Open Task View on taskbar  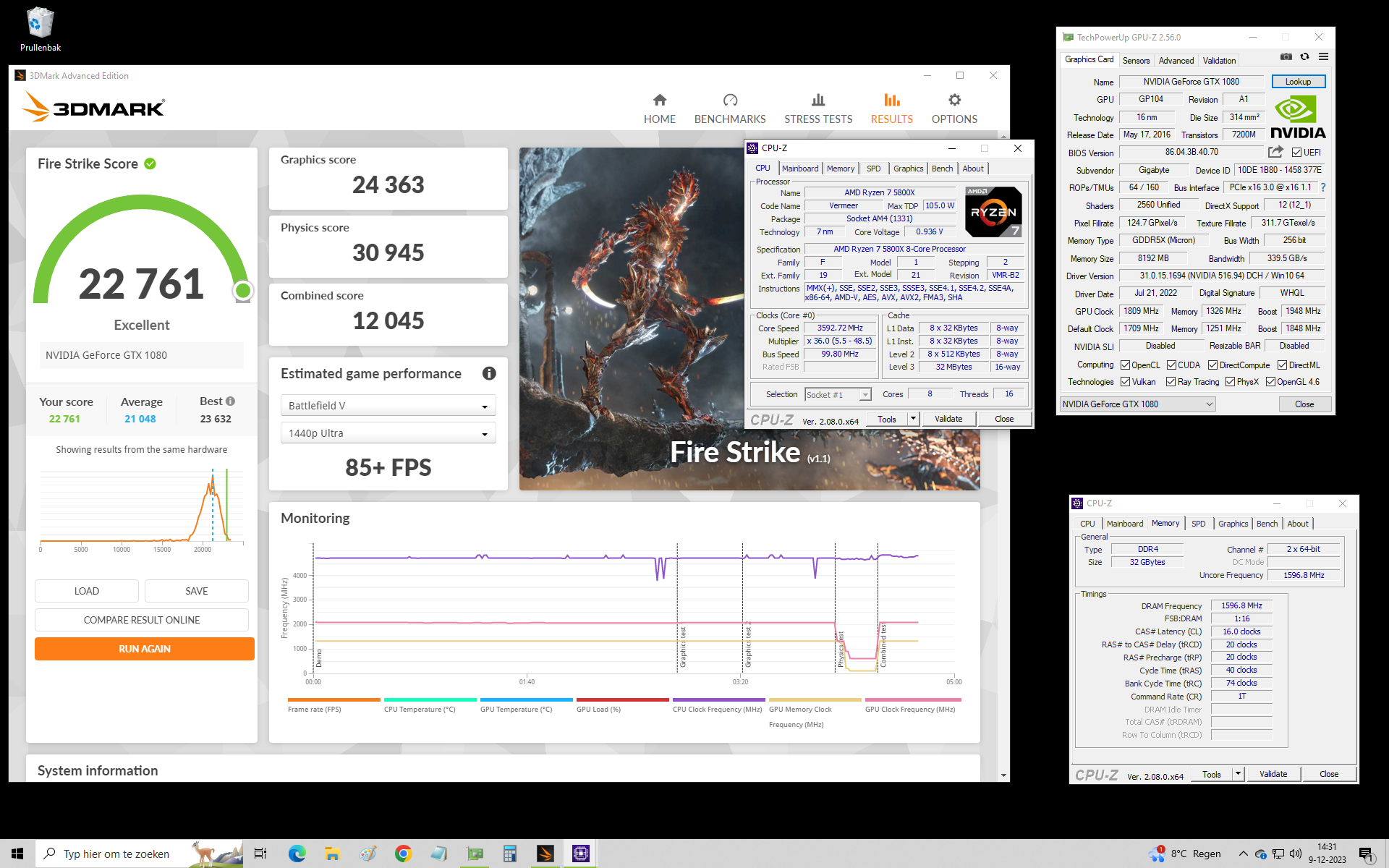[260, 854]
